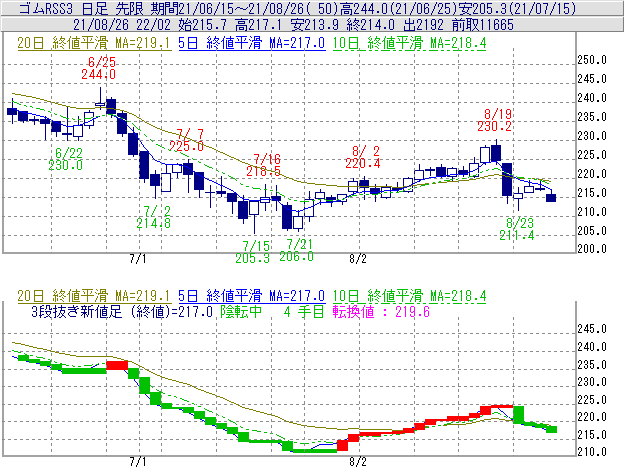Image resolution: width=624 pixels, height=475 pixels.
Task: Click the 8/2 date label under lower chart
Action: point(358,462)
